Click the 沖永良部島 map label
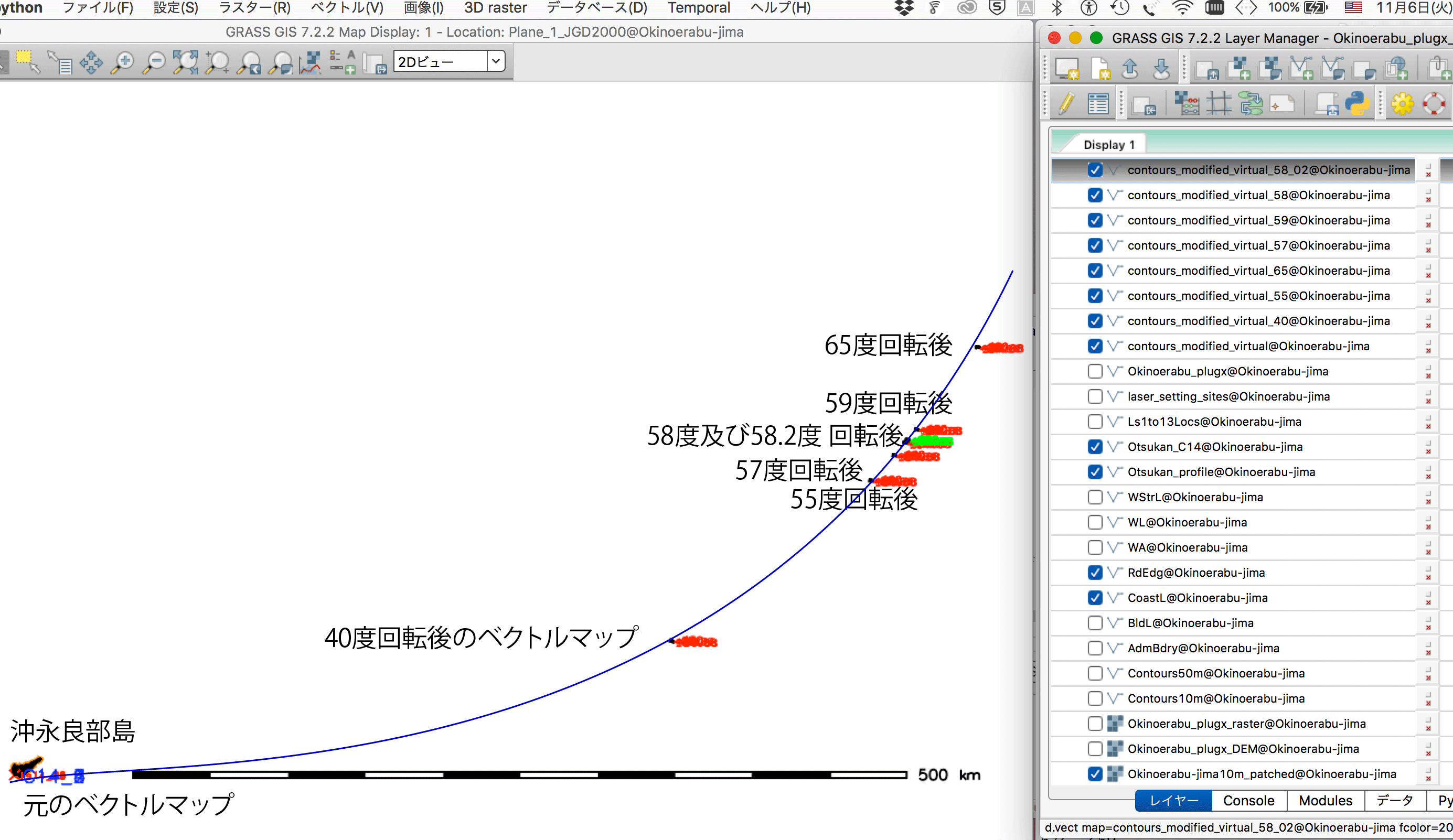 pyautogui.click(x=72, y=731)
